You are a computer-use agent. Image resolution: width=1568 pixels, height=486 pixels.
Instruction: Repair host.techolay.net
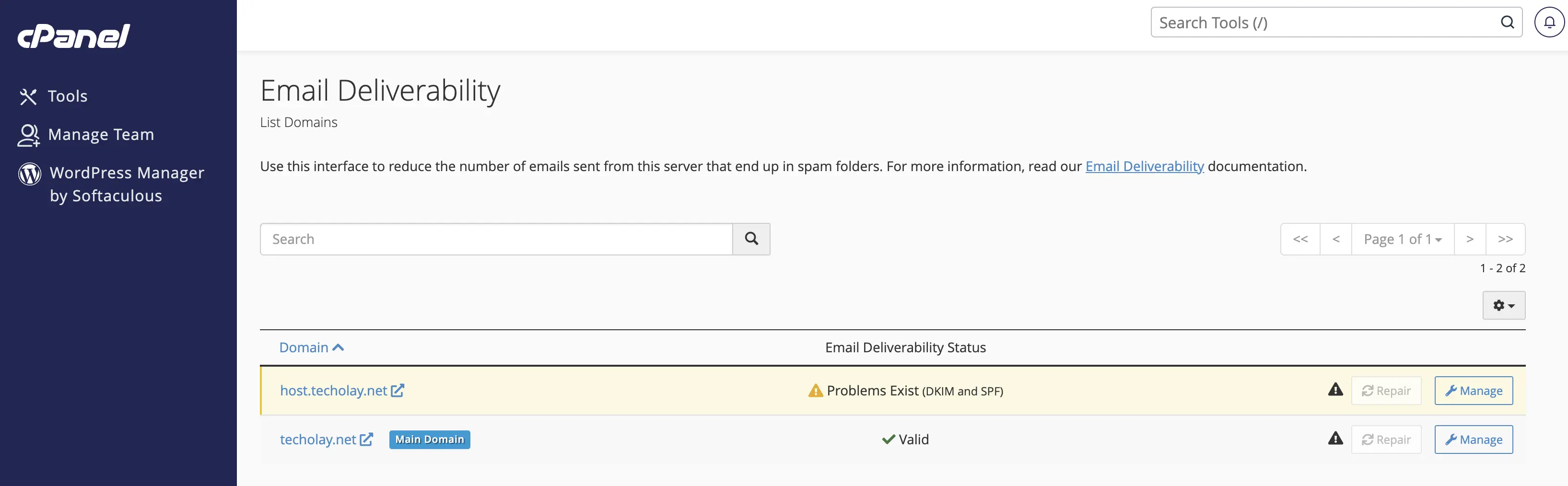tap(1386, 391)
